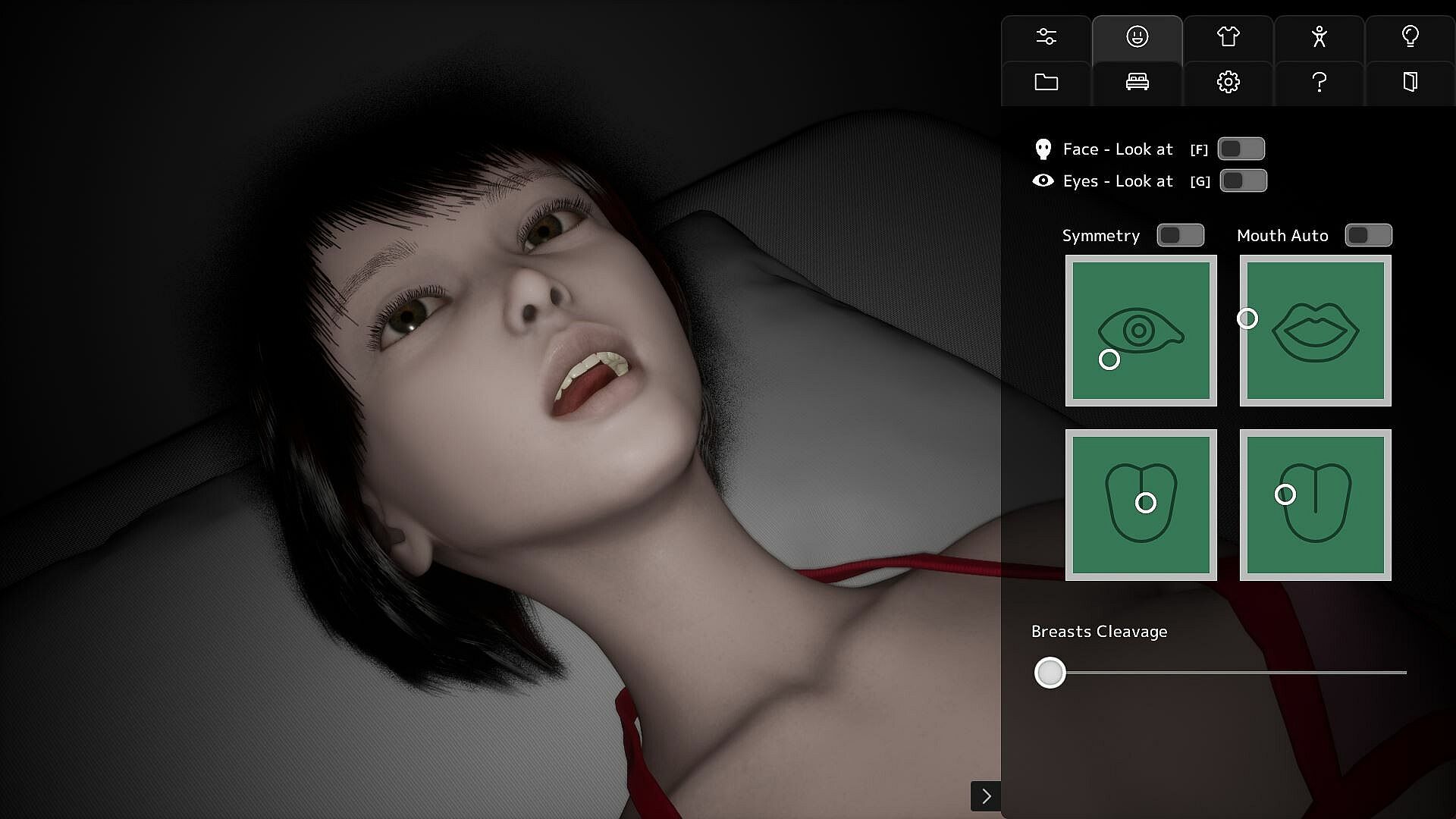Toggle Face - Look at switch
Viewport: 1456px width, 819px height.
click(x=1241, y=149)
